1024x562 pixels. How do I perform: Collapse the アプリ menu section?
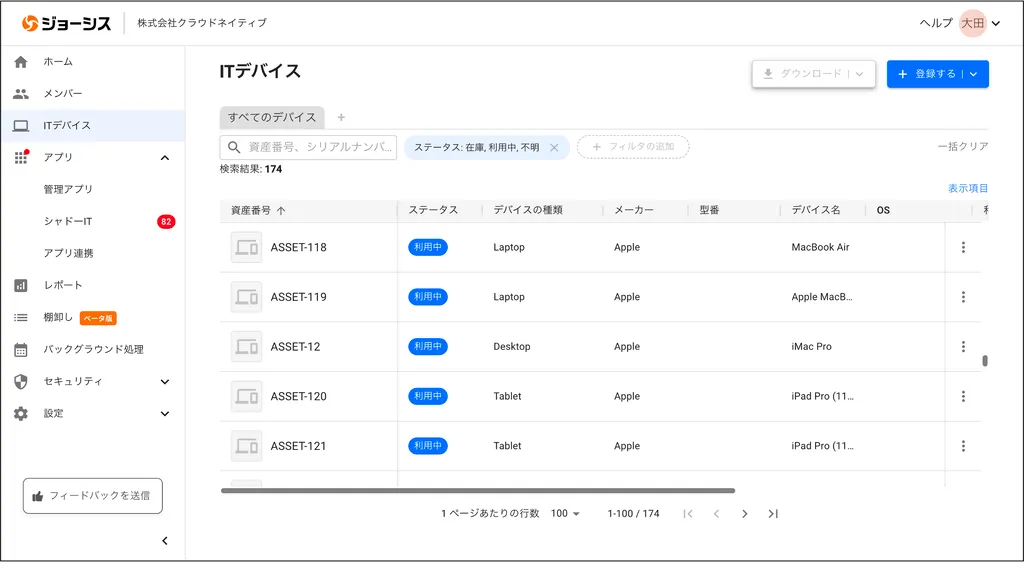coord(165,157)
